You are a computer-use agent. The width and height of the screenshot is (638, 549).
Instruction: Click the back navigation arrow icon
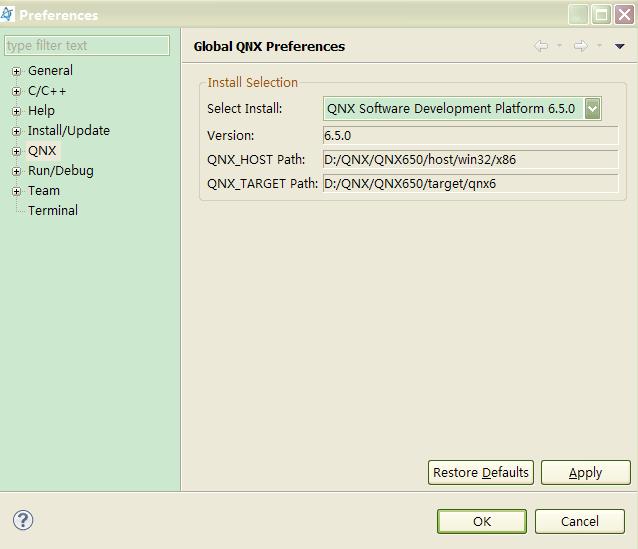541,46
